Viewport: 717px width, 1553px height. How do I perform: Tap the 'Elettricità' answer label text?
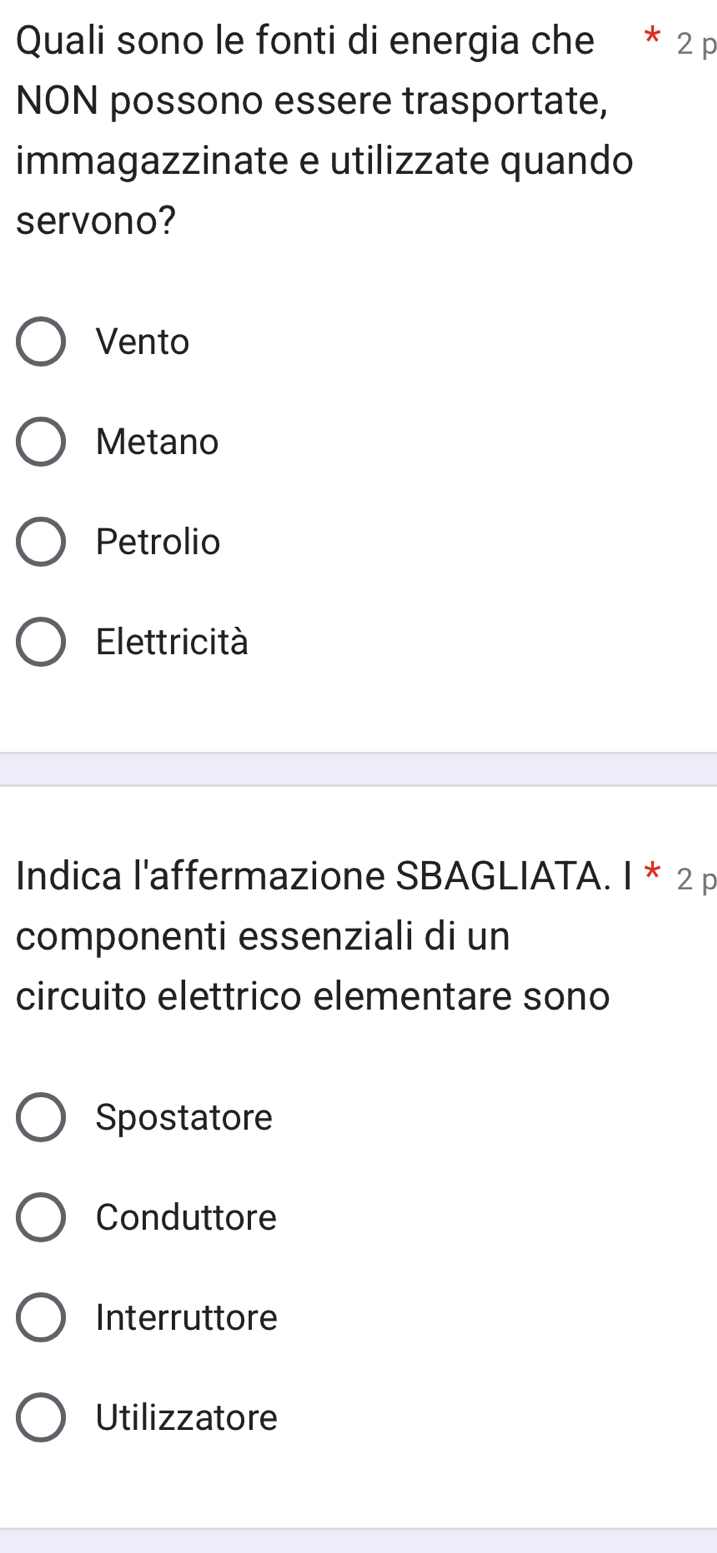[172, 641]
